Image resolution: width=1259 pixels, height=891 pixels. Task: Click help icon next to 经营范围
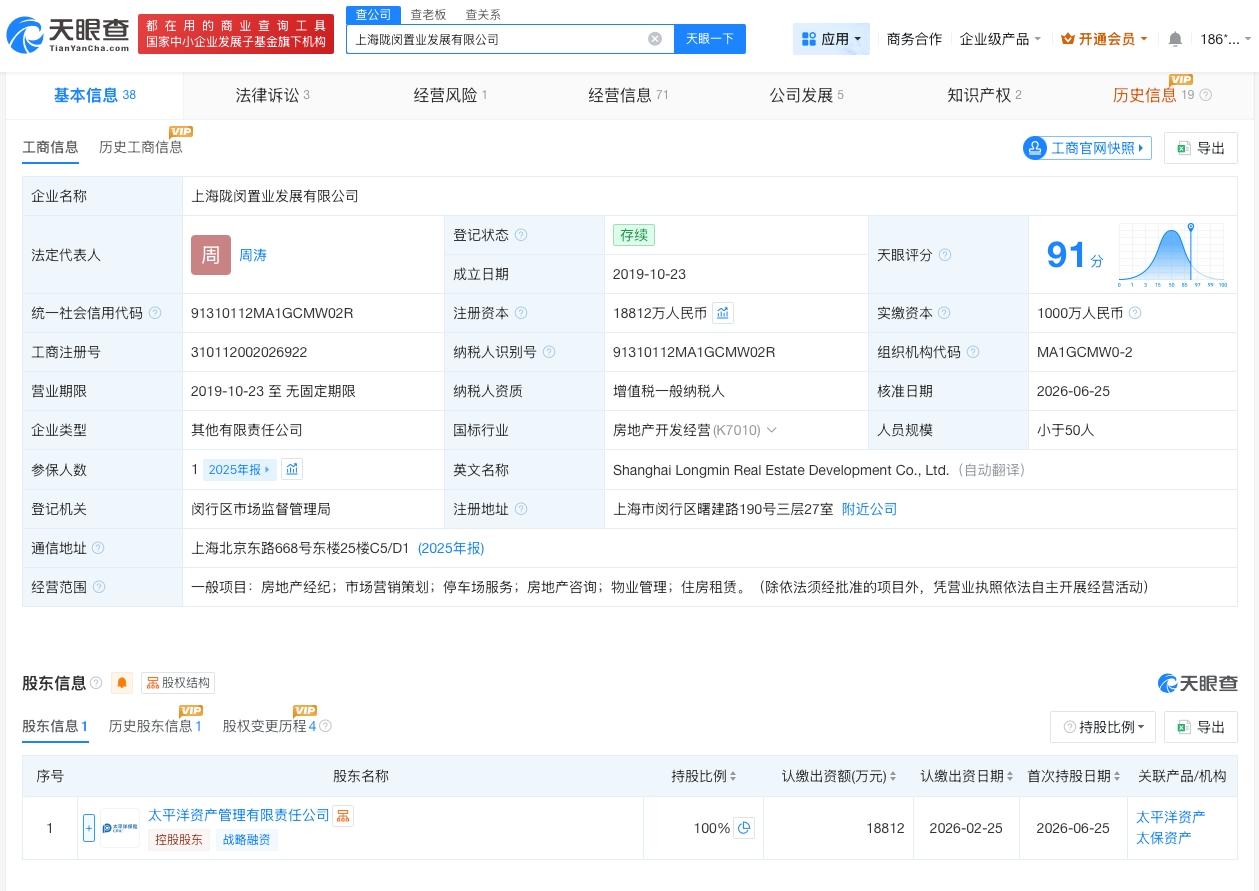98,587
